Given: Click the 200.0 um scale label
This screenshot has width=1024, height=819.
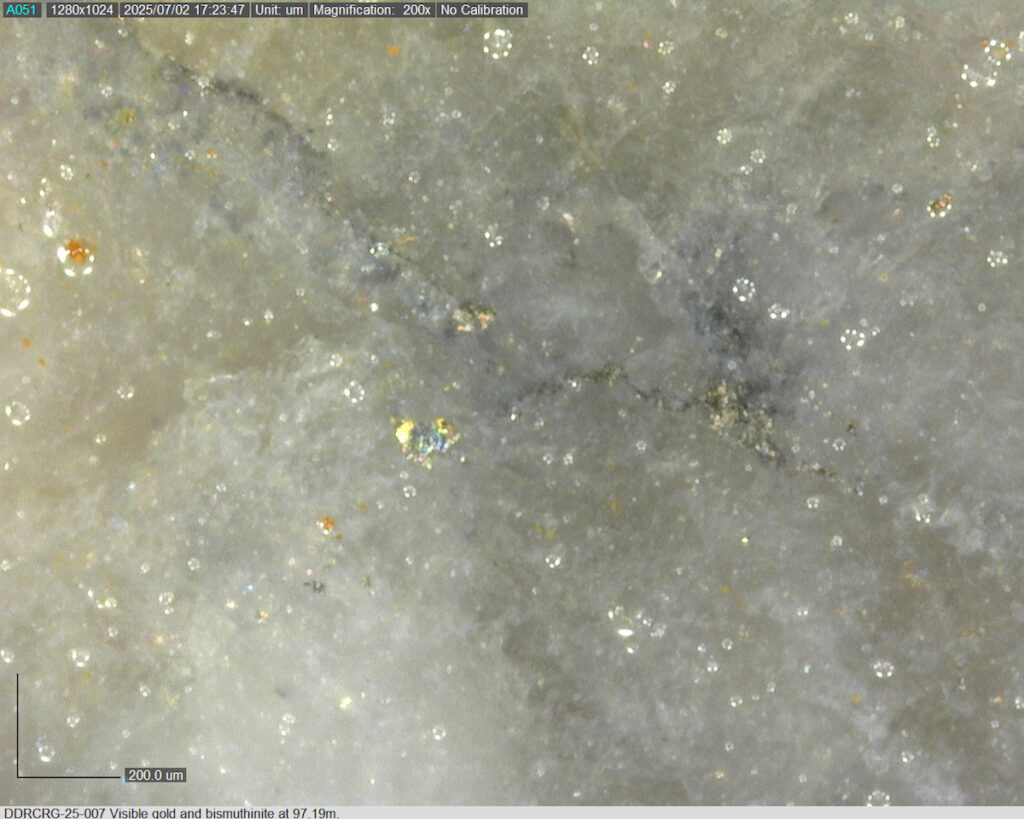Looking at the screenshot, I should click(155, 775).
